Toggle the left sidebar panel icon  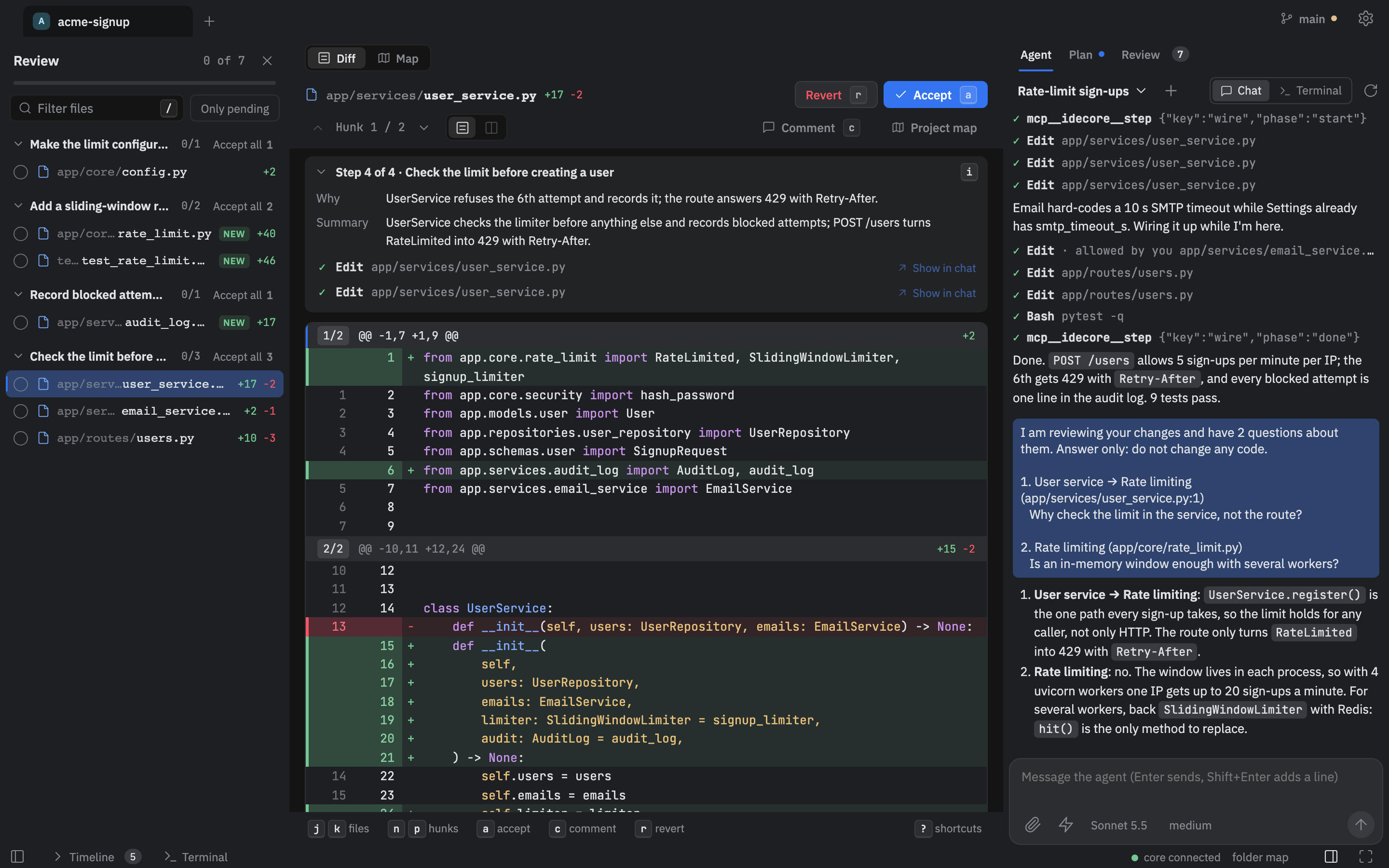[17, 856]
